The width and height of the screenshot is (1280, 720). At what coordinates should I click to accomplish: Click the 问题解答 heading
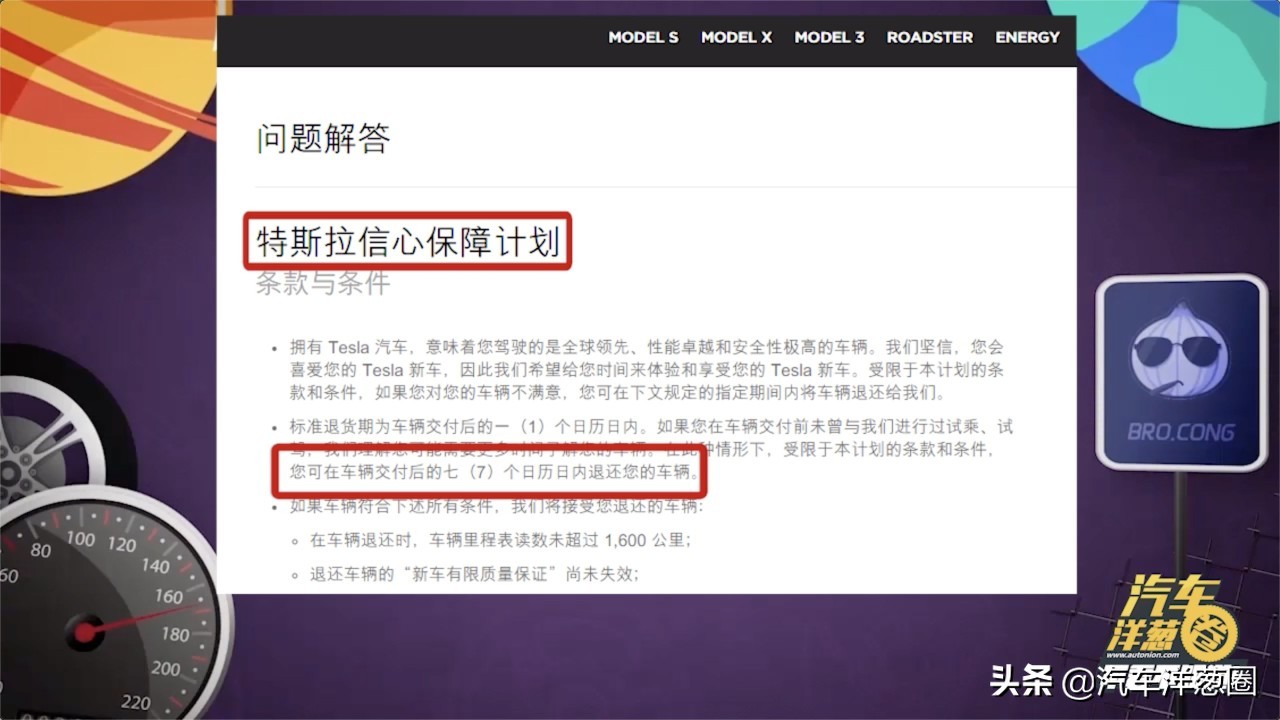[x=322, y=140]
